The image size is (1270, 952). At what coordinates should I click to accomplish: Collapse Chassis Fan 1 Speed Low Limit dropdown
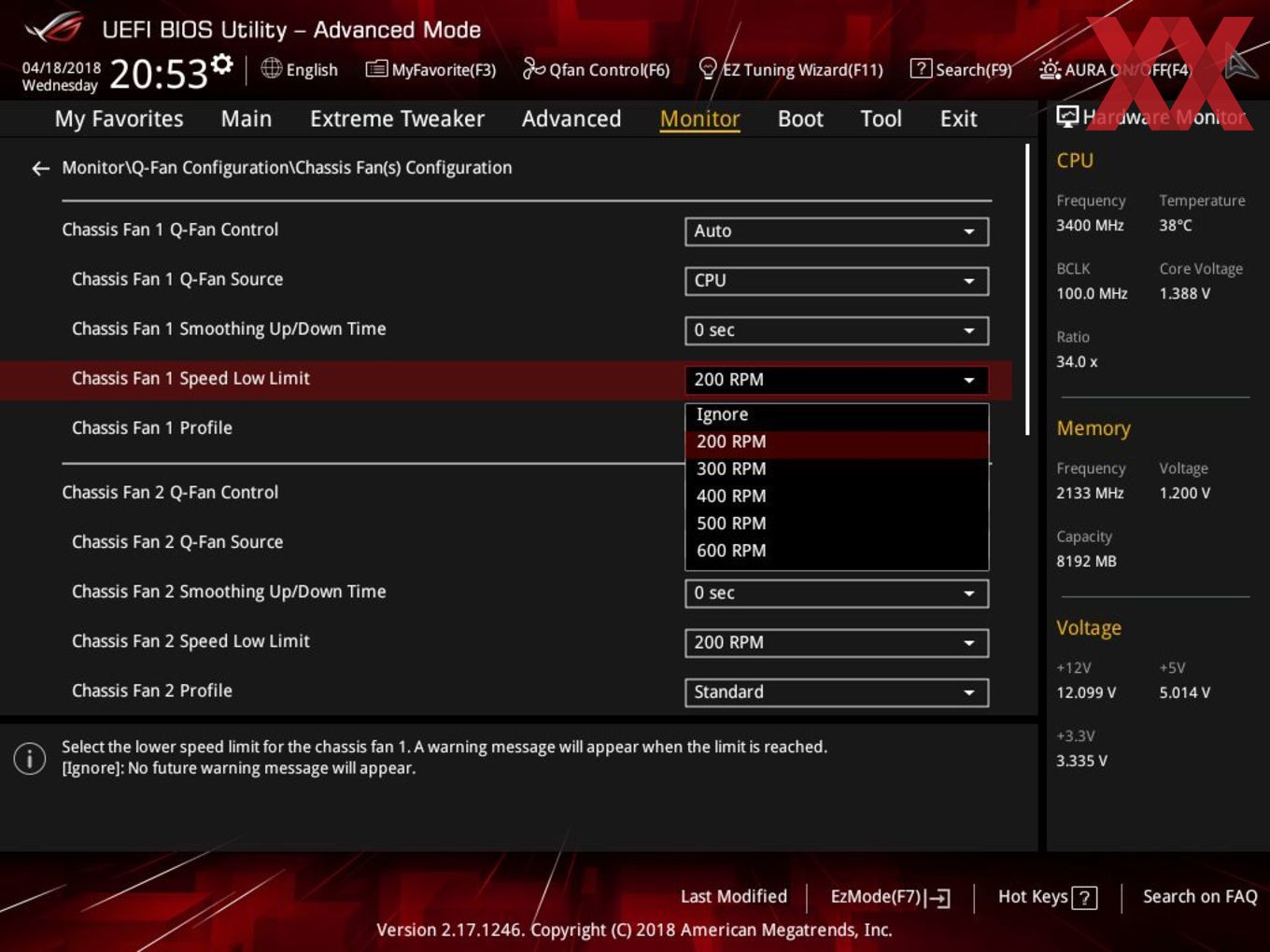[x=837, y=379]
